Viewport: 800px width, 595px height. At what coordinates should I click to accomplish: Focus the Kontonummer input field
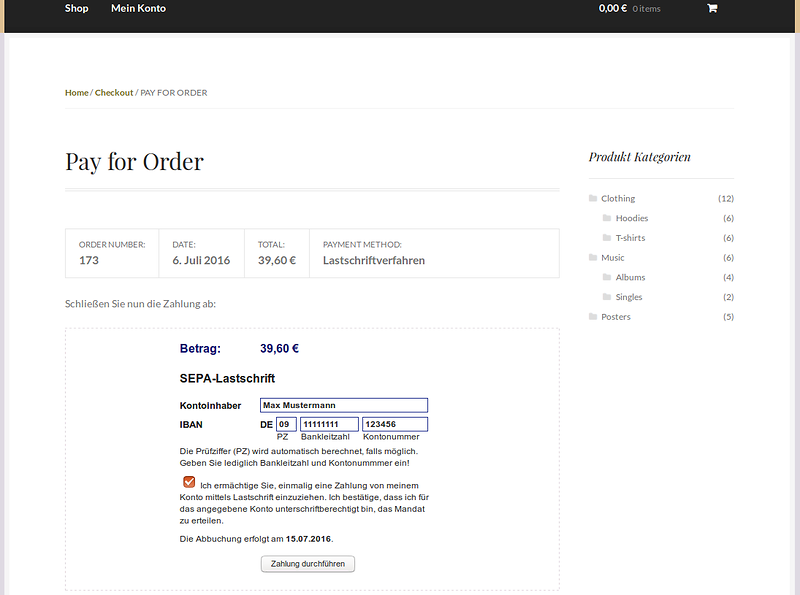tap(394, 425)
